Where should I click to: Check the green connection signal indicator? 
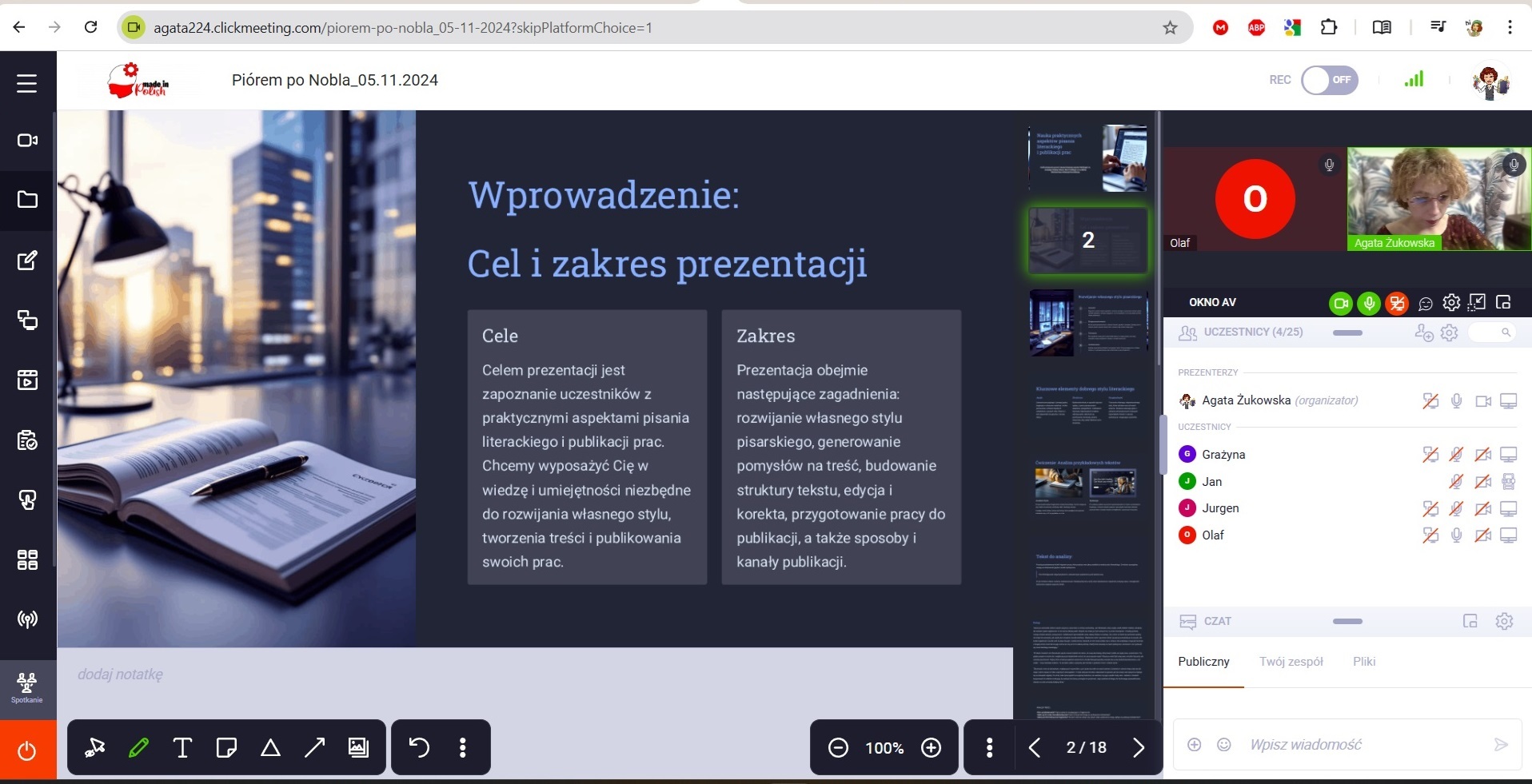1414,79
